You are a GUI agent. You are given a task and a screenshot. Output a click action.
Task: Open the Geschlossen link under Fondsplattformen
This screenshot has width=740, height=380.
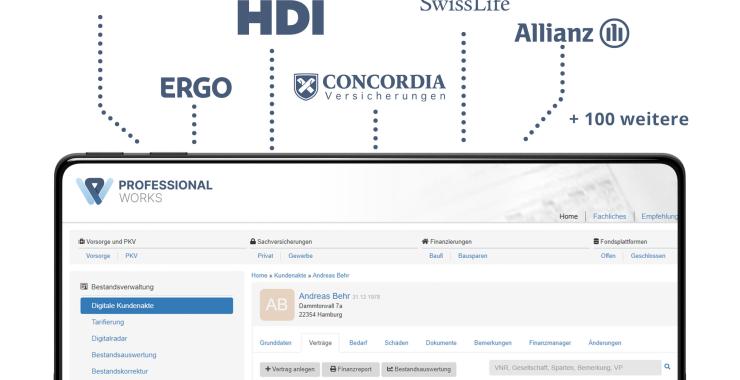coord(648,256)
